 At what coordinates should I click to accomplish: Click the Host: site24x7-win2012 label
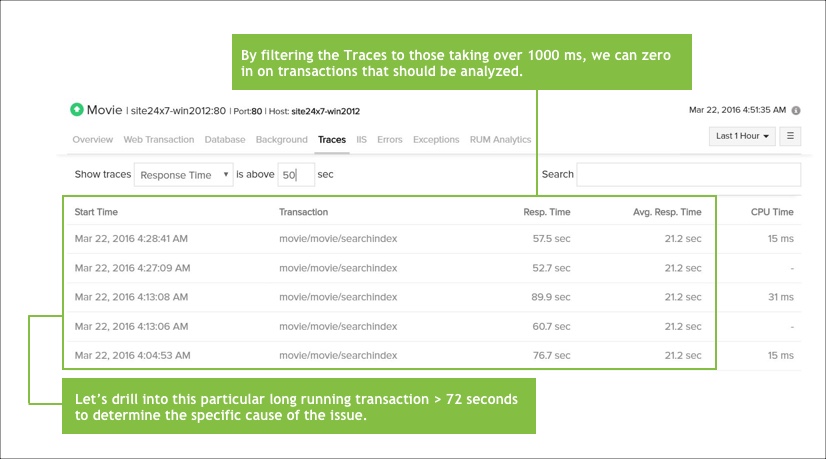314,111
